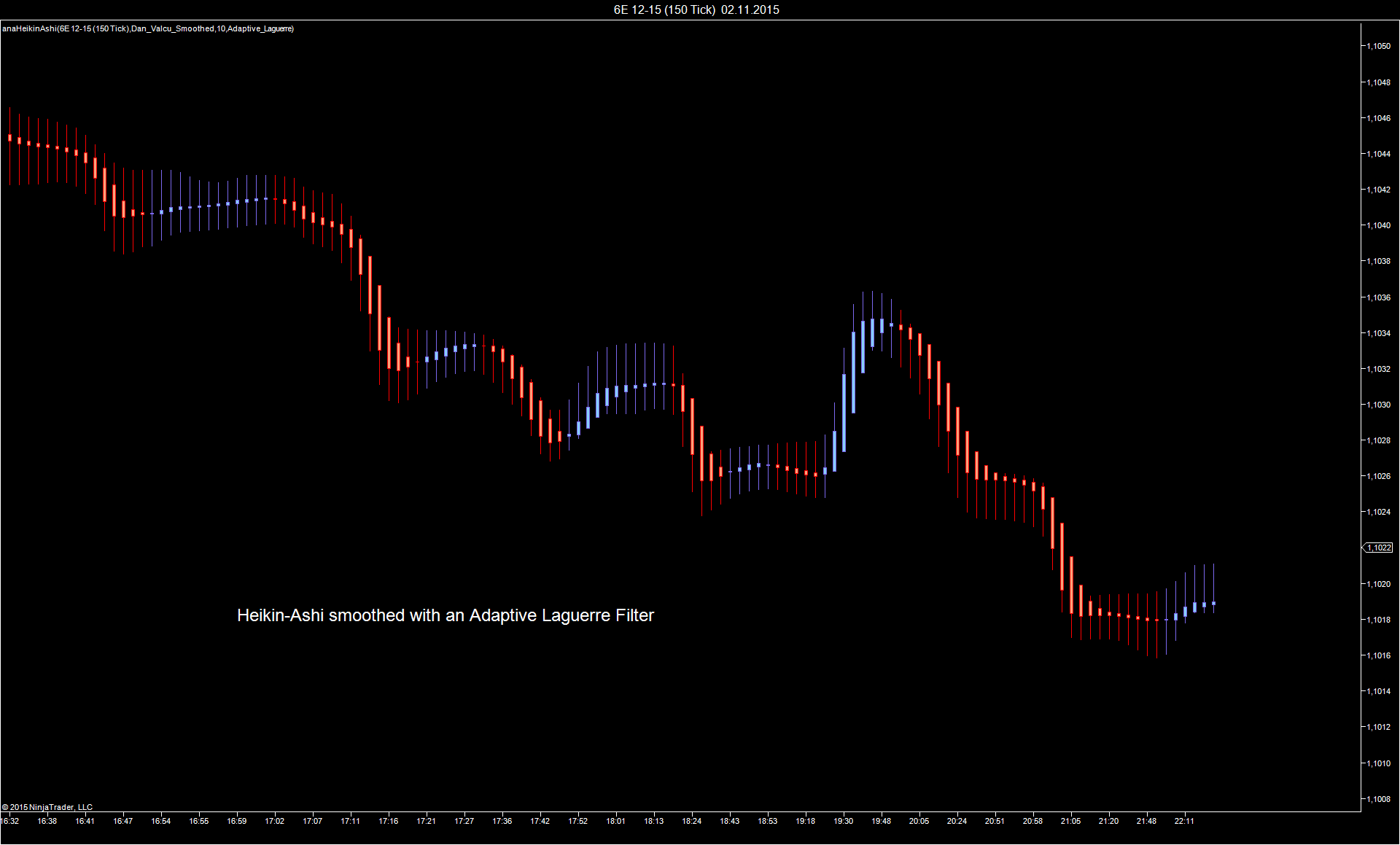Select the 19:48 time axis label

[881, 821]
